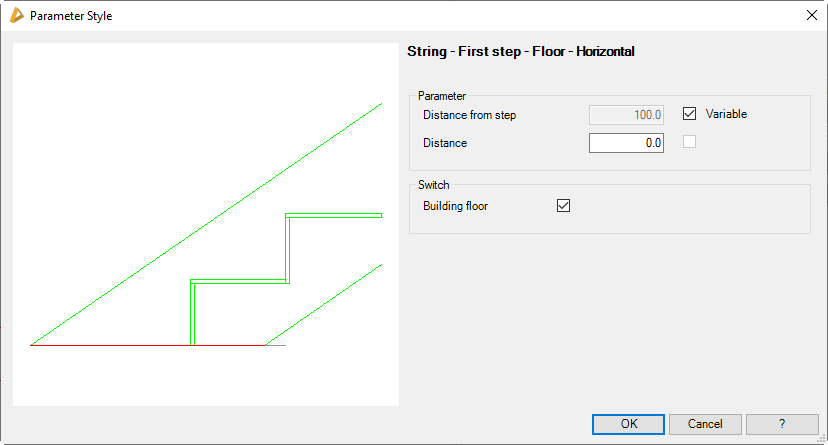Open help with the ? button
Screen dimensions: 828x445
pos(782,424)
